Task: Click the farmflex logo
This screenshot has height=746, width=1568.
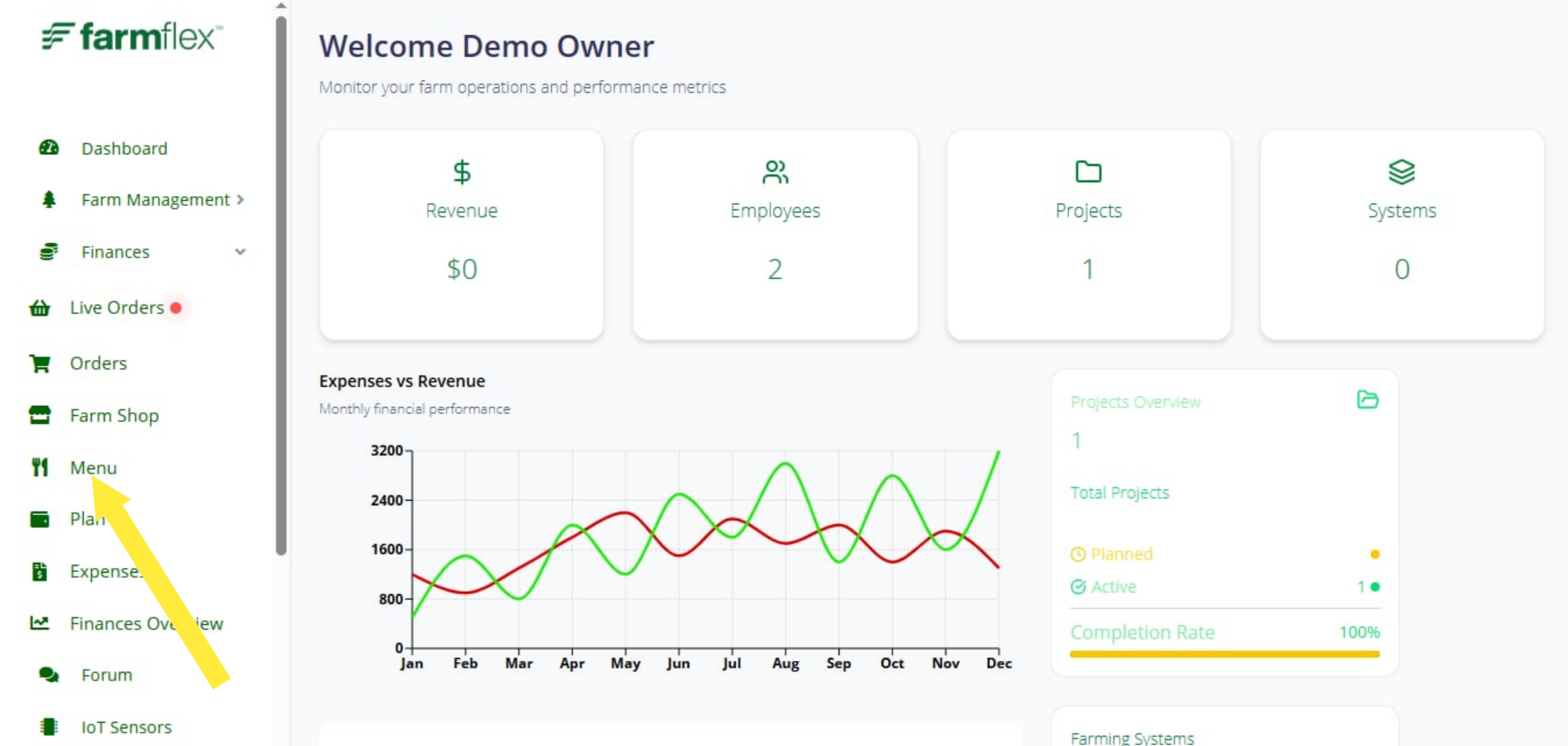Action: (132, 36)
